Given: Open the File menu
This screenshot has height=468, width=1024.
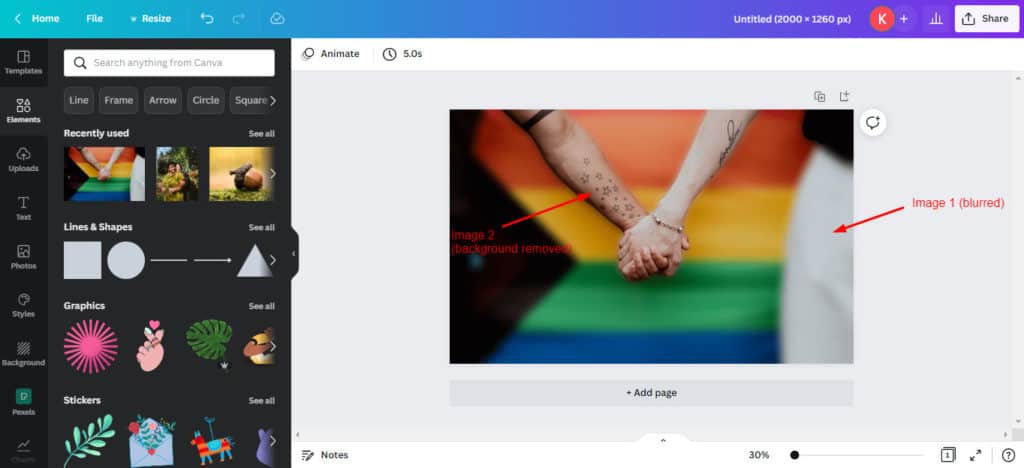Looking at the screenshot, I should (x=95, y=18).
